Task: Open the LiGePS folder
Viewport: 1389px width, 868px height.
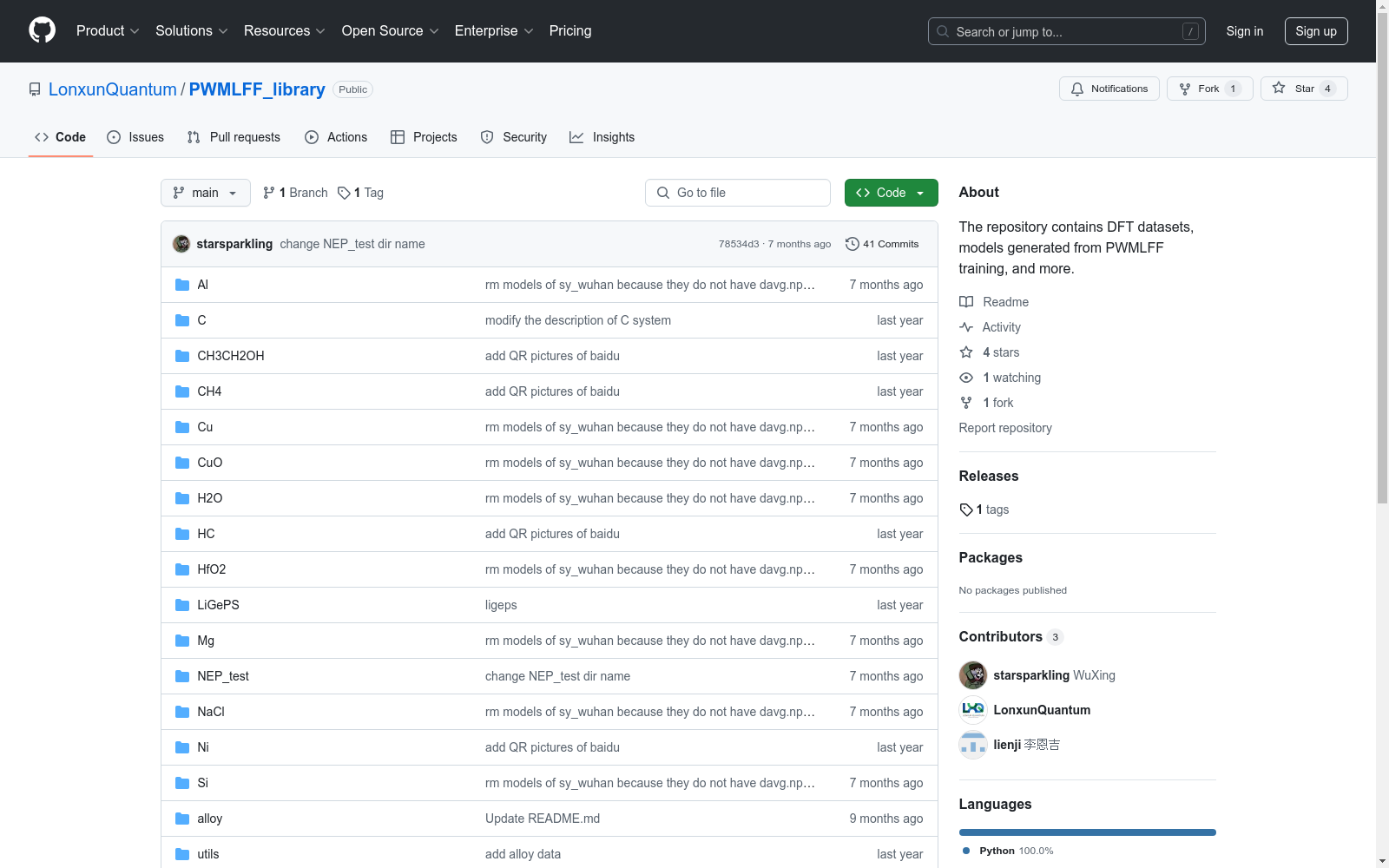Action: 218,605
